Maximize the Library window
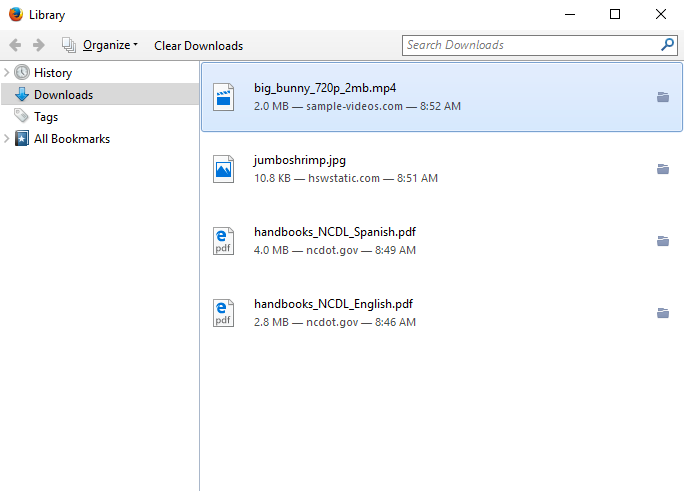 point(615,14)
